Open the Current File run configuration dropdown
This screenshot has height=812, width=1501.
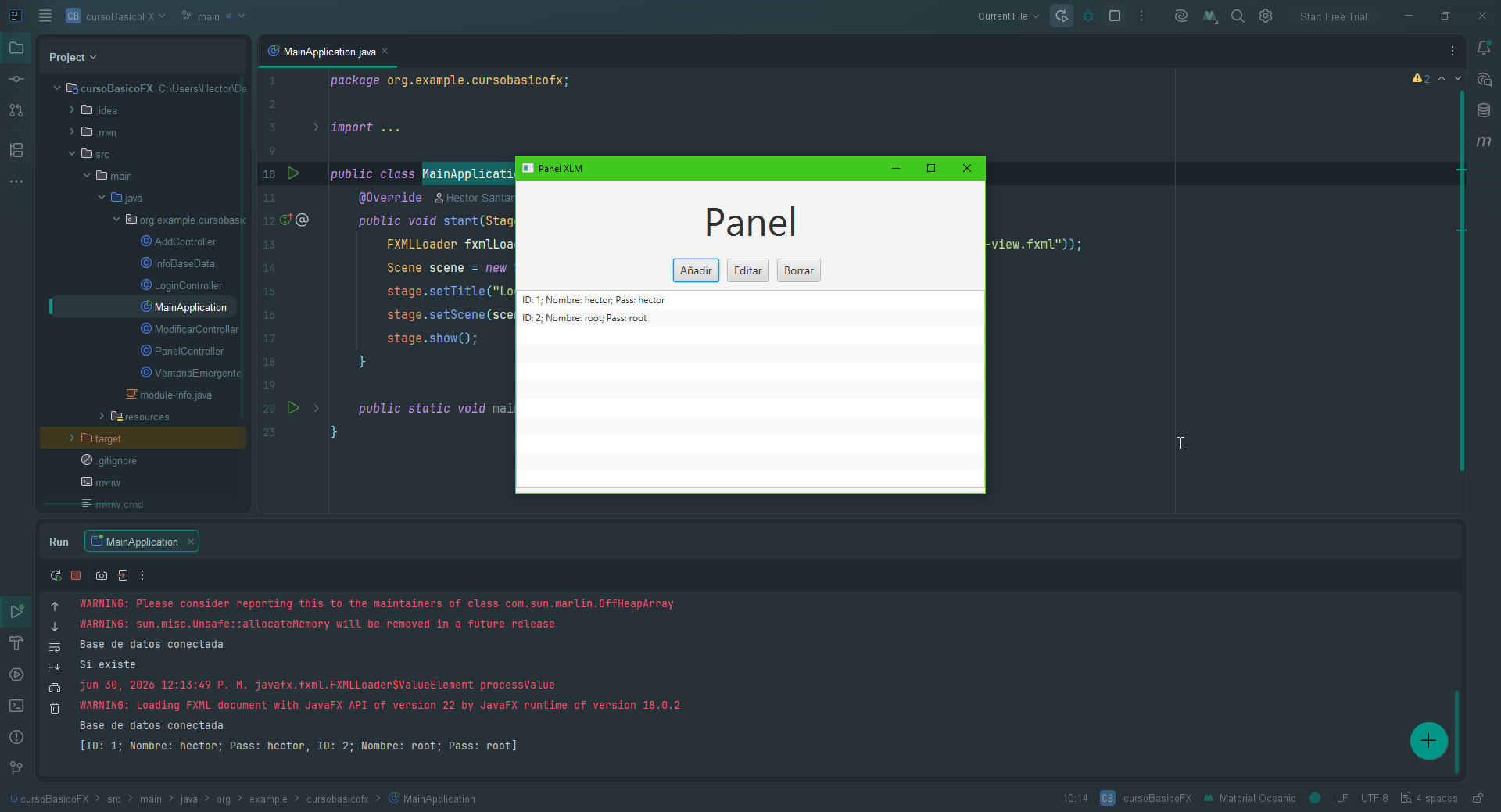tap(1008, 16)
